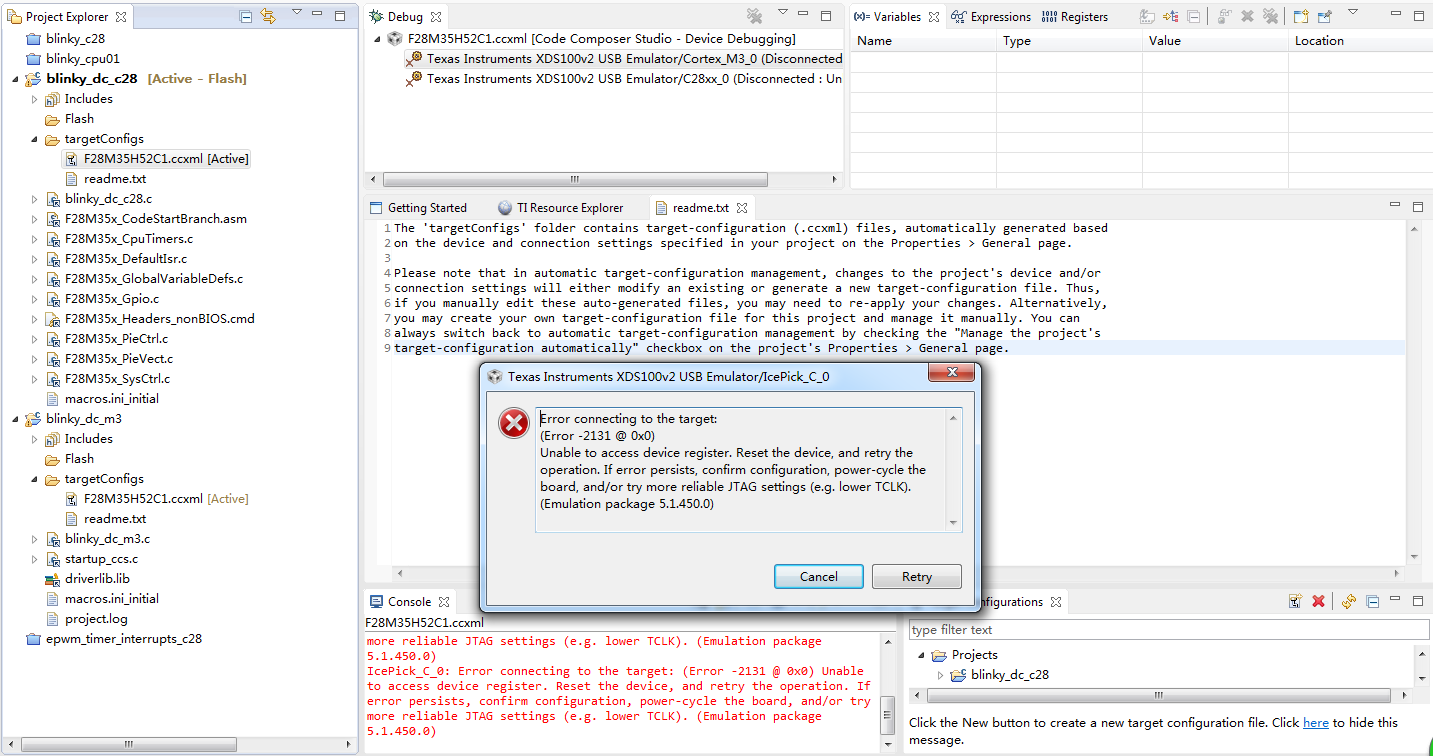Image resolution: width=1433 pixels, height=756 pixels.
Task: Select the blinky_c28 project
Action: (76, 39)
